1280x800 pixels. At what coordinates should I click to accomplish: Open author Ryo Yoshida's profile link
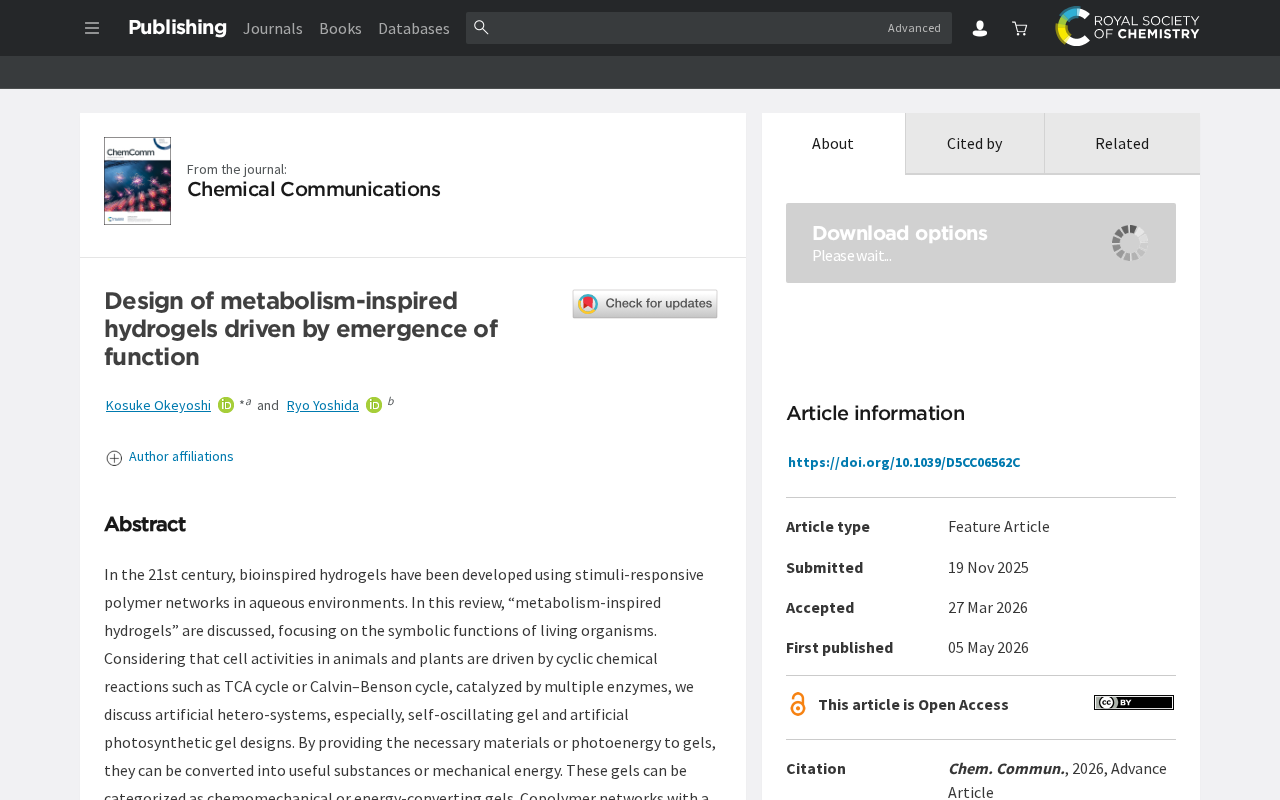click(323, 405)
